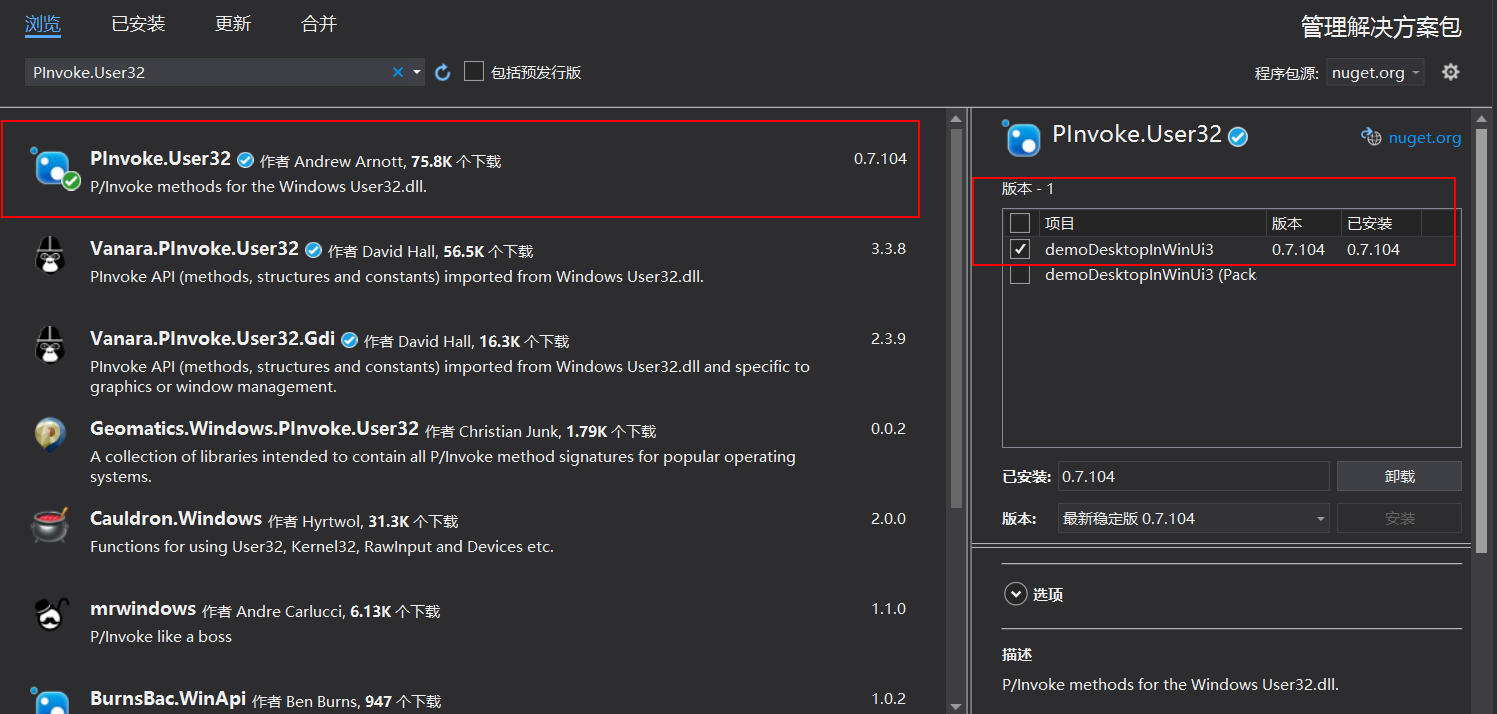This screenshot has height=714, width=1497.
Task: Click 描述 heading in details pane
Action: click(x=1017, y=655)
